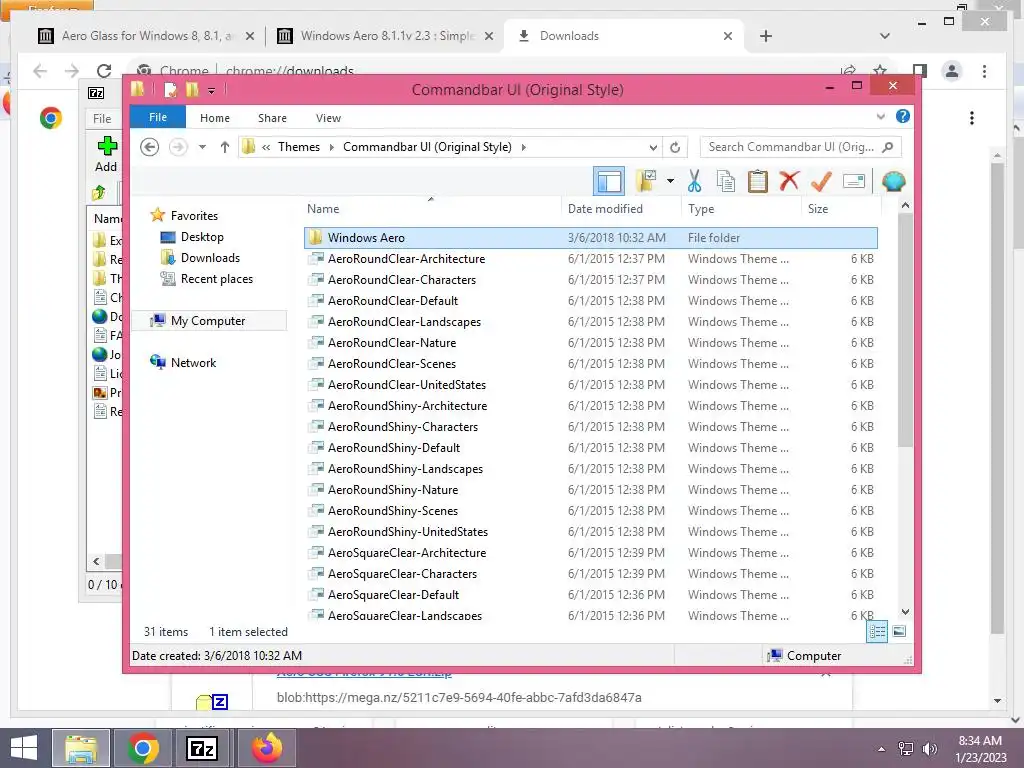The width and height of the screenshot is (1024, 768).
Task: Click the search Commandbar UI box
Action: pos(801,147)
